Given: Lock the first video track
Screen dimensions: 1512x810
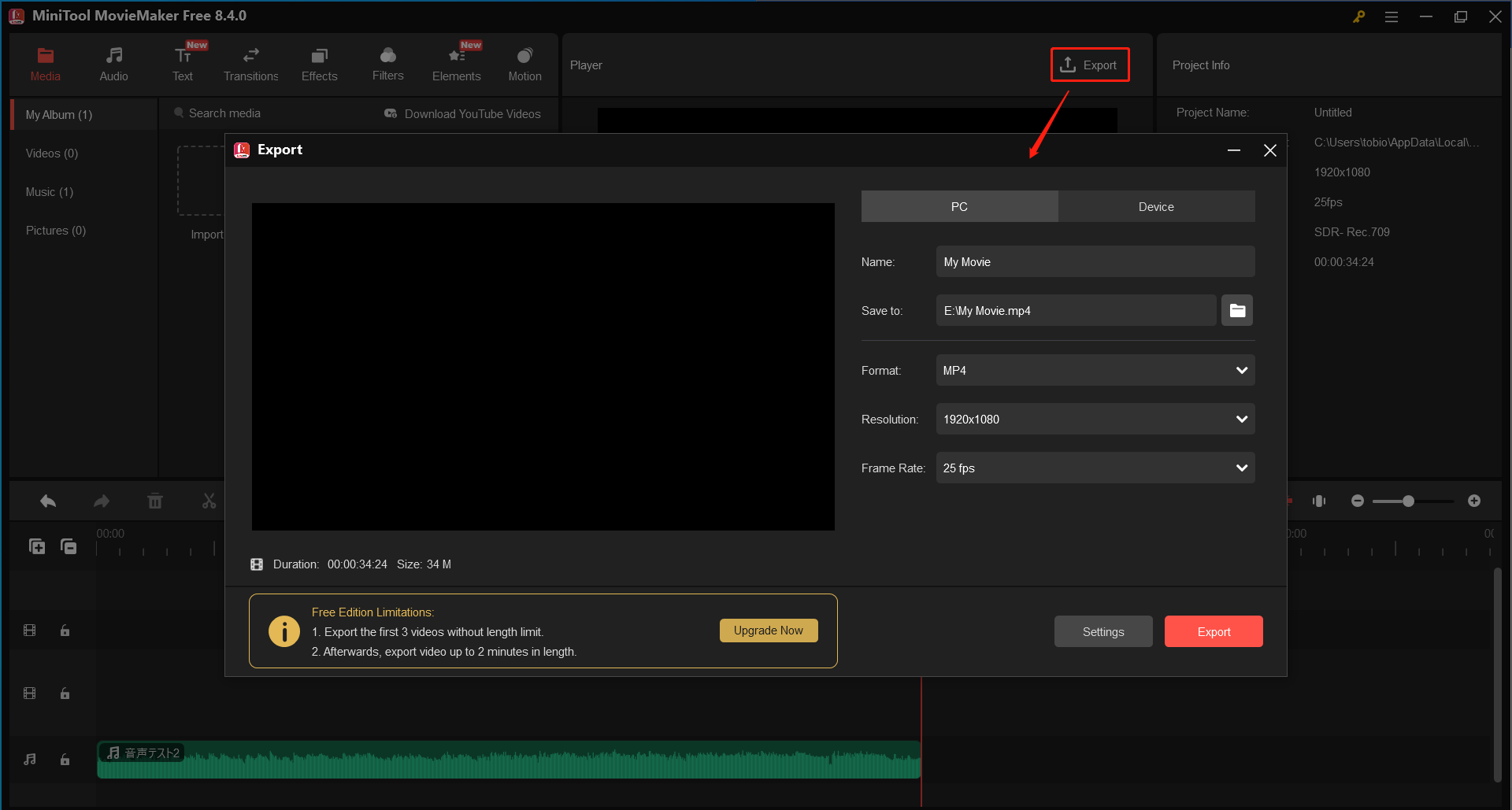Looking at the screenshot, I should (x=65, y=630).
